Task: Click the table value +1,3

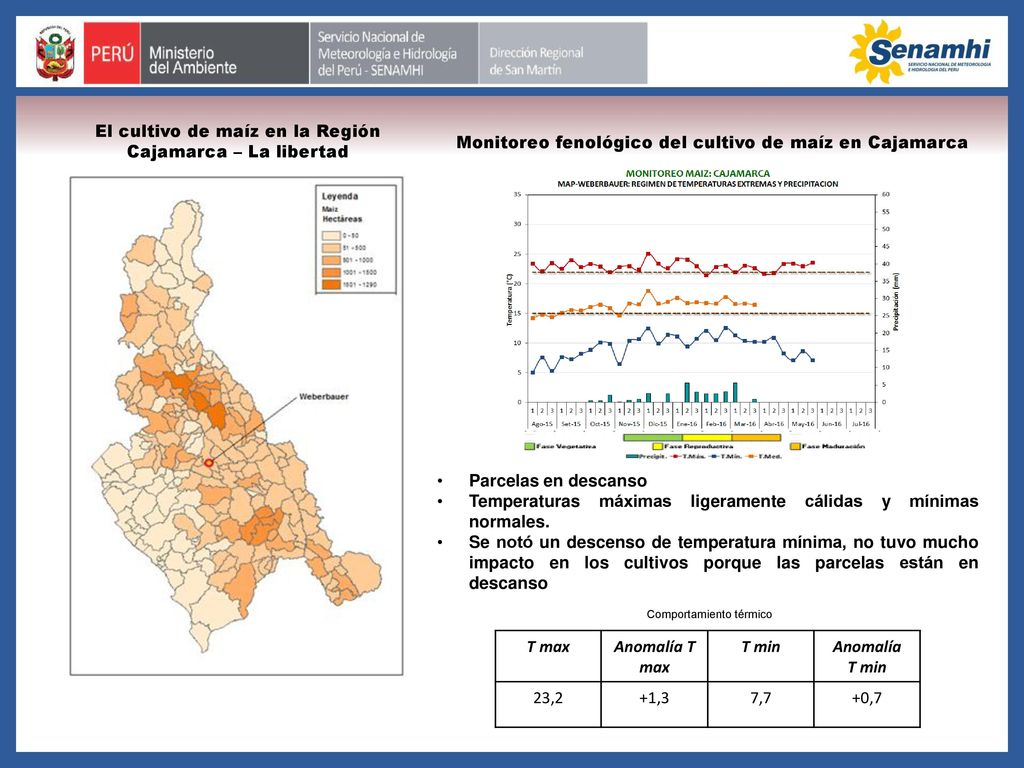Action: coord(654,698)
